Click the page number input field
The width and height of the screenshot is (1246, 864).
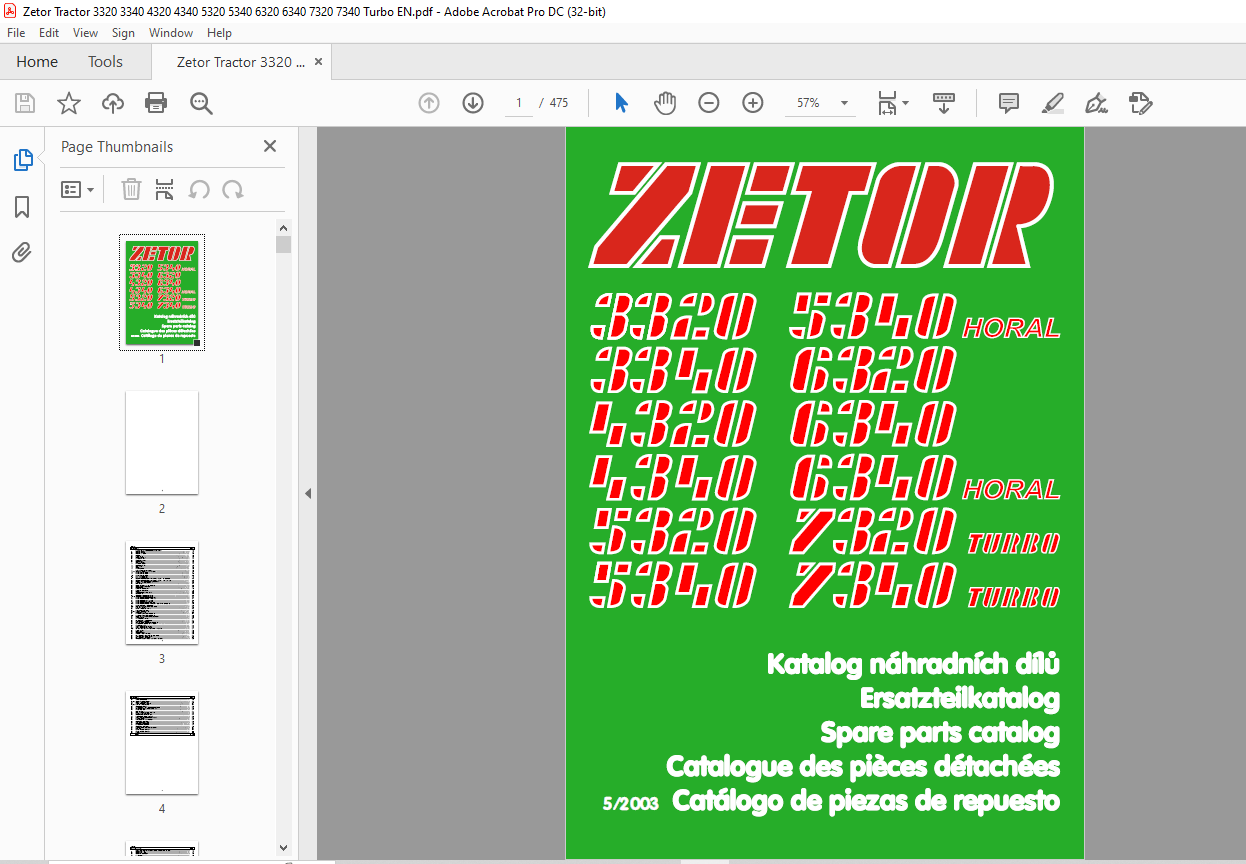(518, 103)
